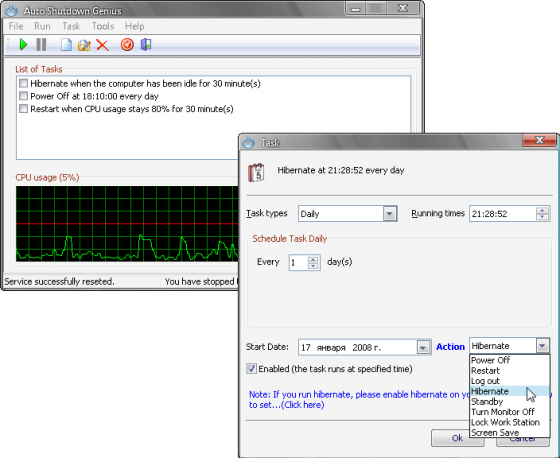The width and height of the screenshot is (560, 458).
Task: Click the Every day(s) number field
Action: pos(299,263)
